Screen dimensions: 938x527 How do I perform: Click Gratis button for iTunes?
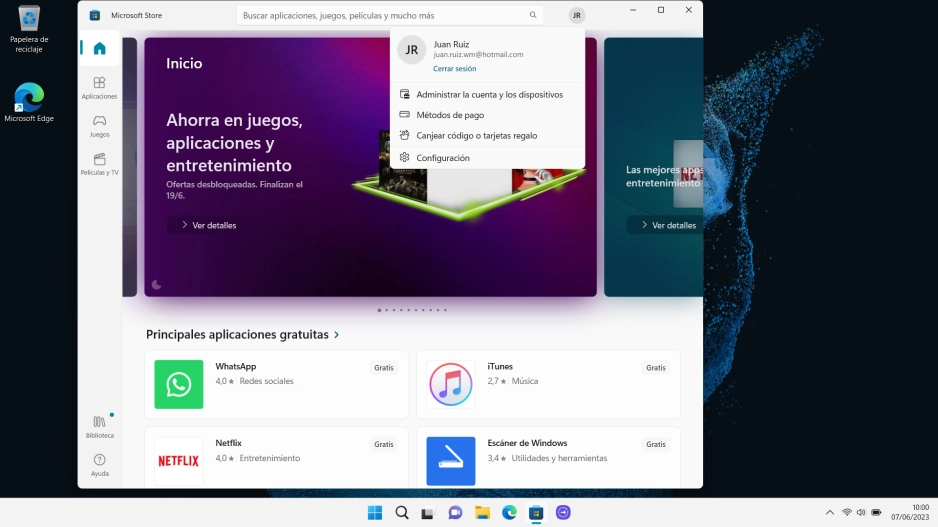tap(656, 368)
